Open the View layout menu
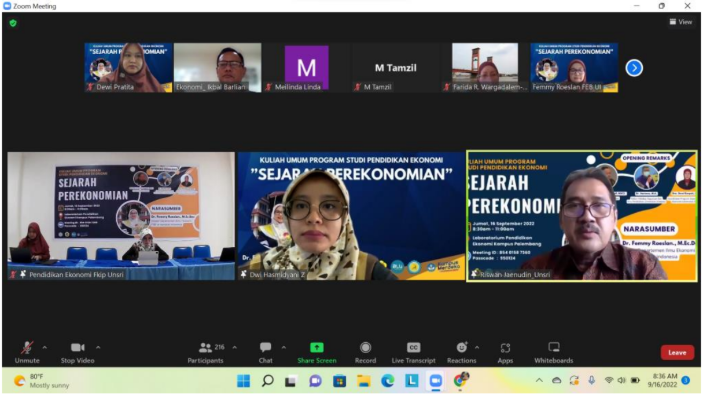The width and height of the screenshot is (702, 399). point(681,21)
